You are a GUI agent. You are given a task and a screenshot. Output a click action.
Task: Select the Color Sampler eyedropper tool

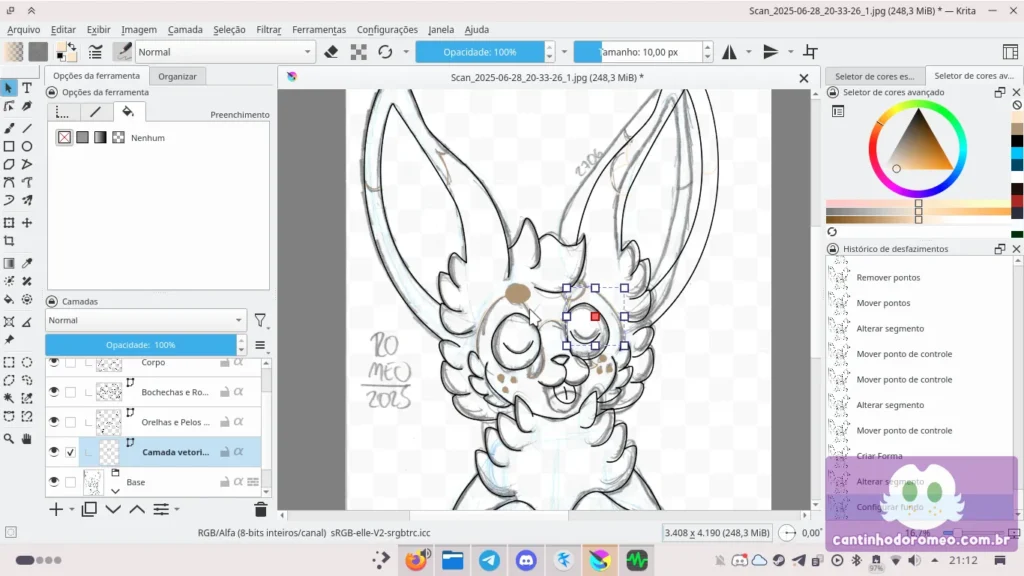27,263
